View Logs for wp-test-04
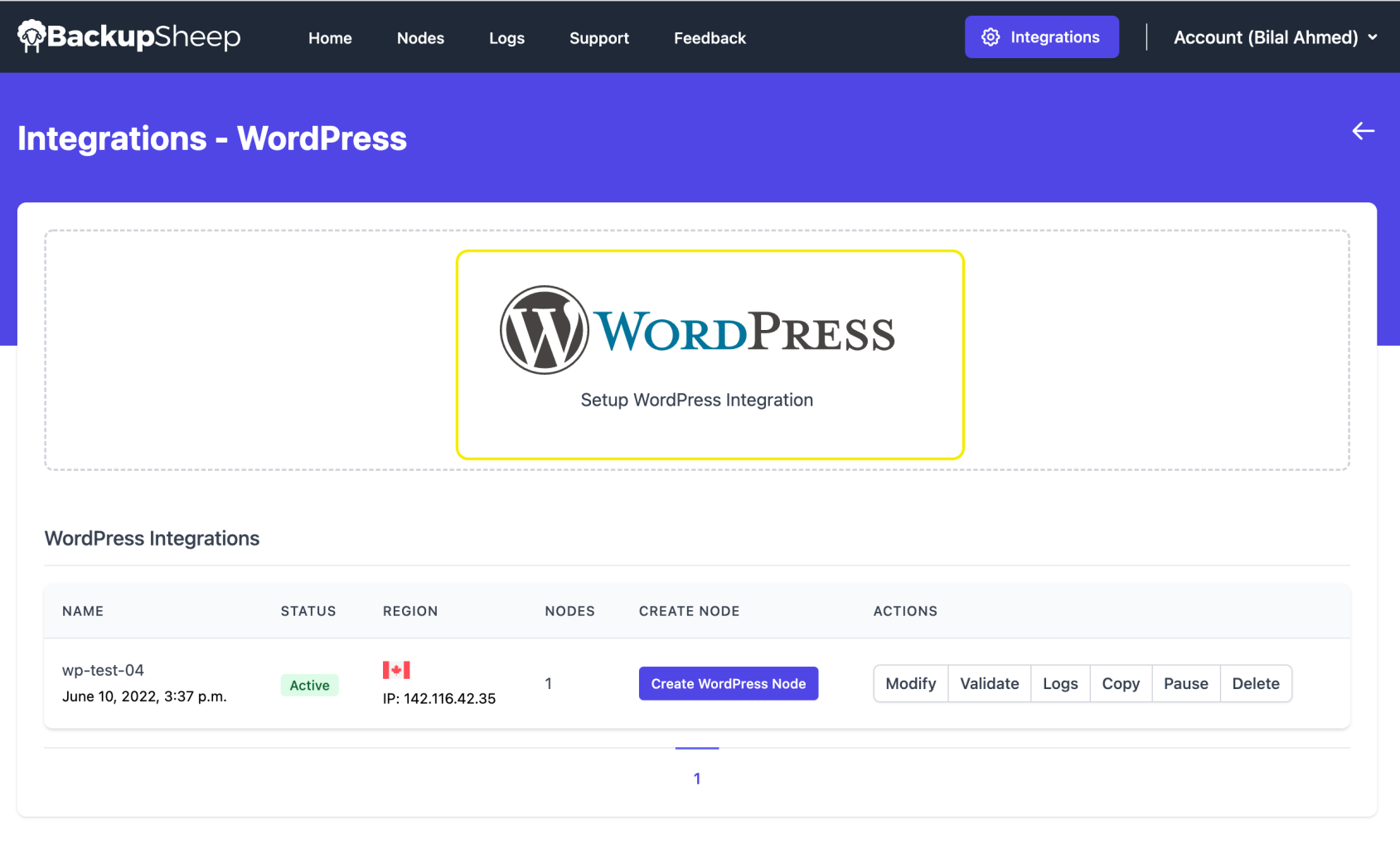 (x=1060, y=683)
